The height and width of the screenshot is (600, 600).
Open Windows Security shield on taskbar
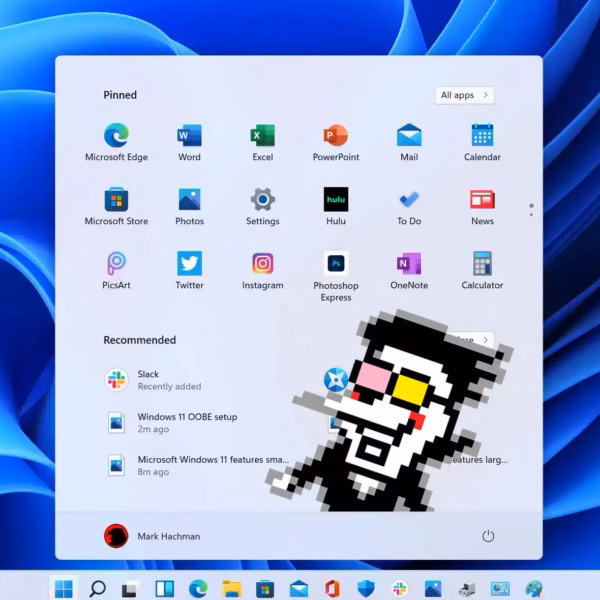366,589
